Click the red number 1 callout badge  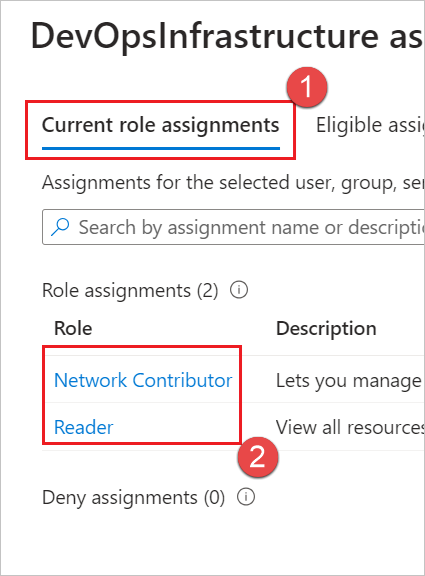coord(307,87)
